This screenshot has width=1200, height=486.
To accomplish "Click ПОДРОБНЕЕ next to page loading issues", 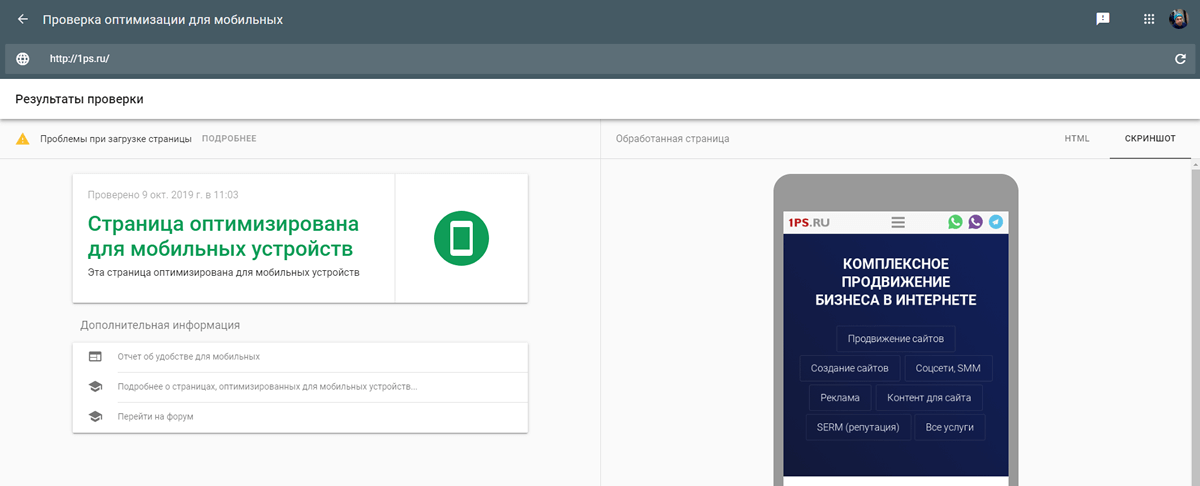I will [229, 139].
